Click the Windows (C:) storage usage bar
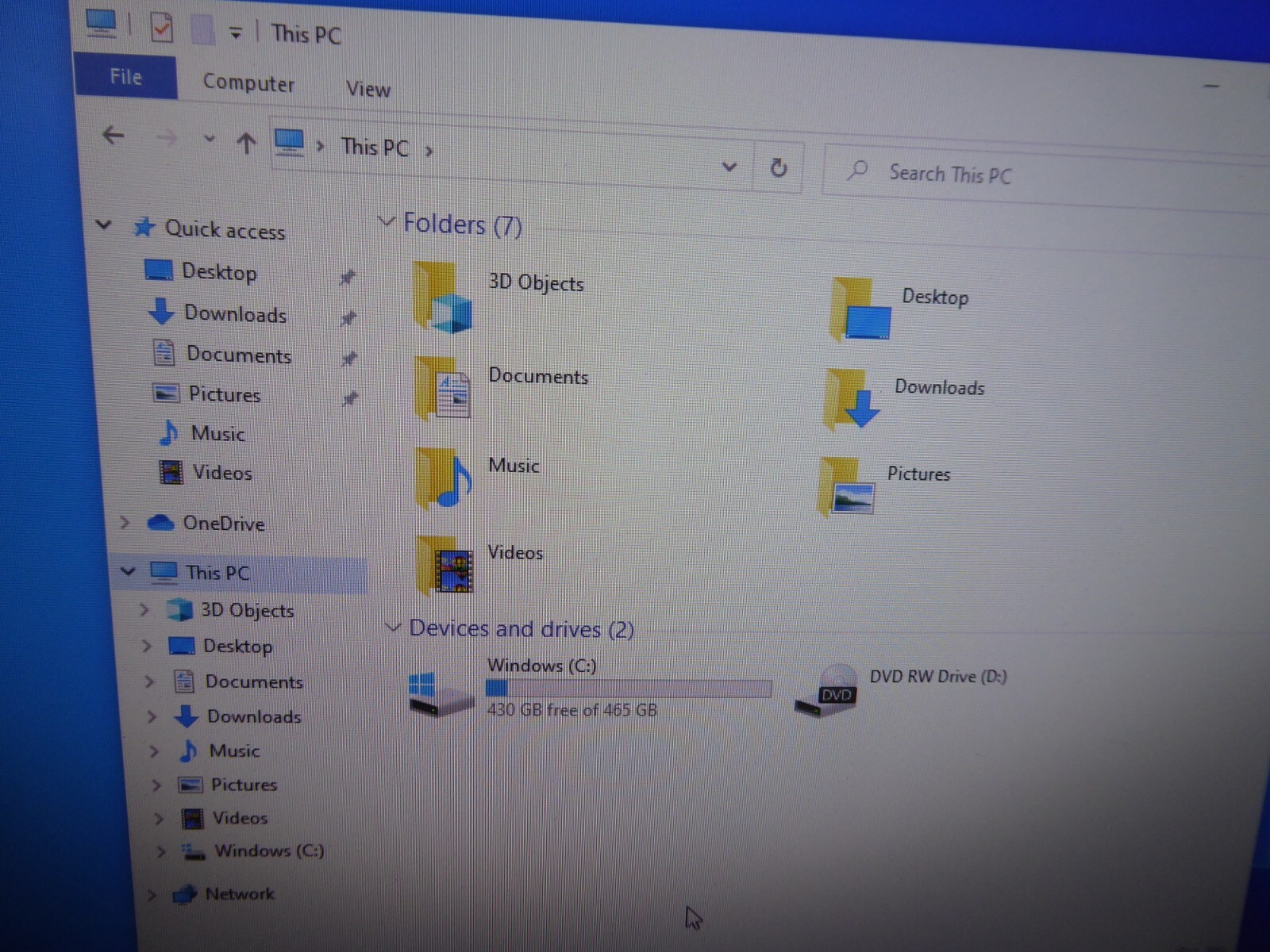Viewport: 1270px width, 952px height. tap(629, 689)
